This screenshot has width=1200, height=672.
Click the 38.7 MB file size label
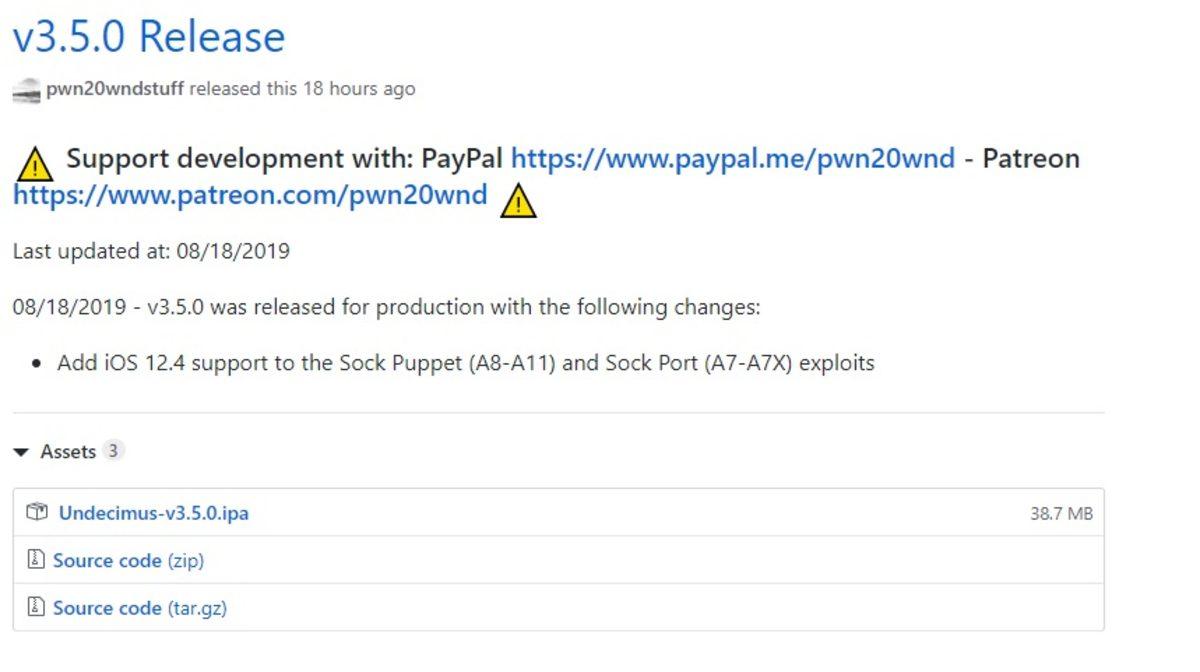pos(1061,514)
